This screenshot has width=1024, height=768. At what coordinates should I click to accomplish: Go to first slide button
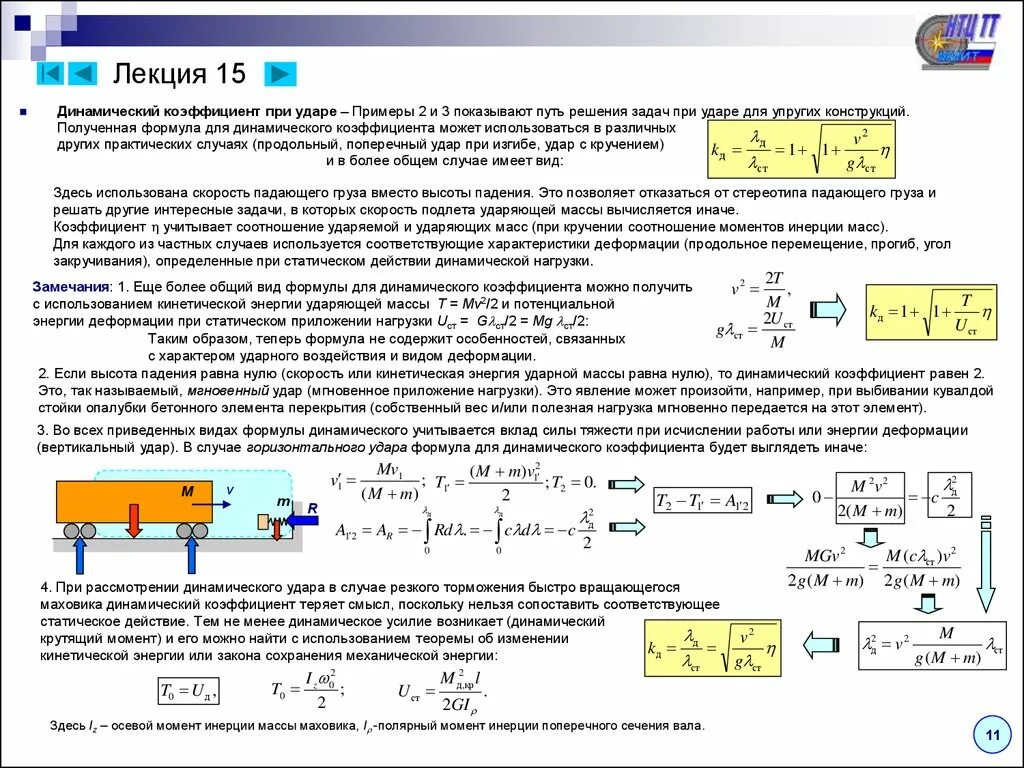[50, 73]
